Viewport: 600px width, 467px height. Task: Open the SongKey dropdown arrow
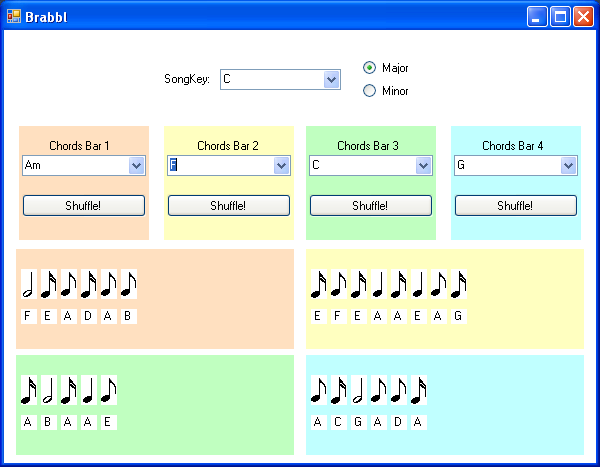tap(331, 80)
